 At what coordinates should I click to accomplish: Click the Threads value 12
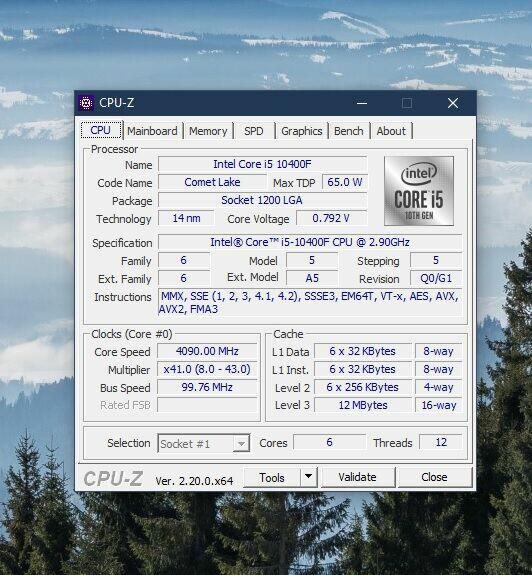pyautogui.click(x=441, y=442)
